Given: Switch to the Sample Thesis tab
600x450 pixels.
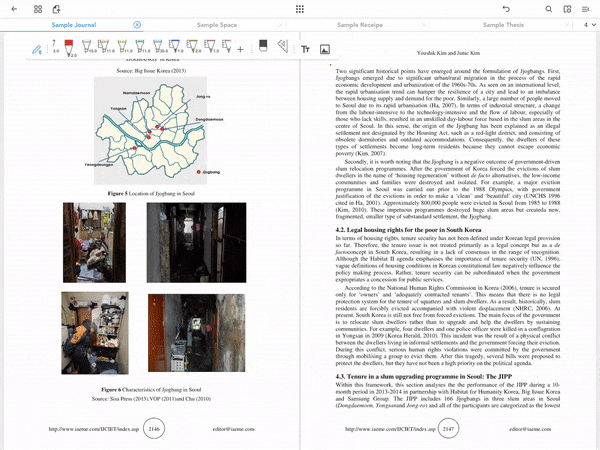Looking at the screenshot, I should 503,25.
